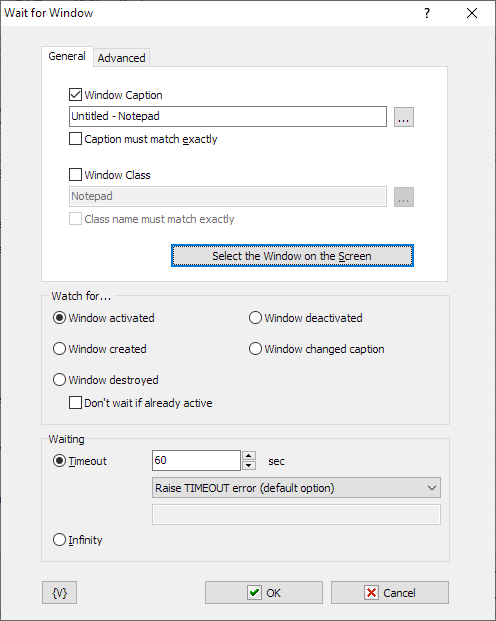Open the {V} variables button
Image resolution: width=496 pixels, height=621 pixels.
coord(59,592)
